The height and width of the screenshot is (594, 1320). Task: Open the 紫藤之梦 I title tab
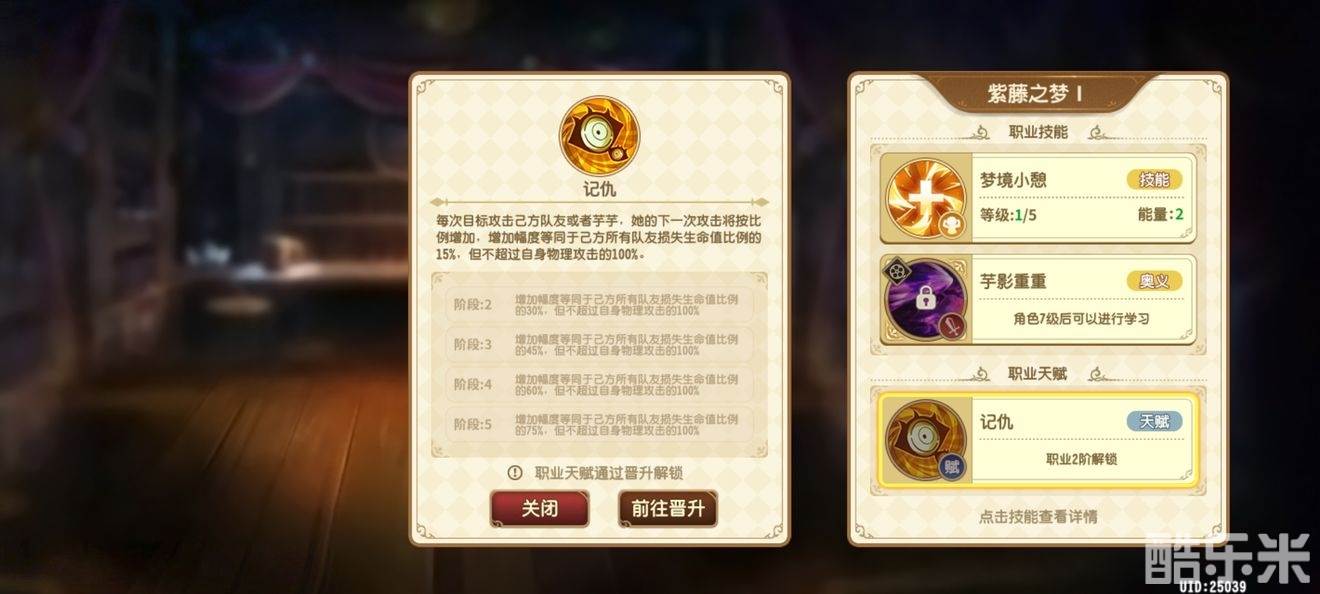coord(1036,94)
